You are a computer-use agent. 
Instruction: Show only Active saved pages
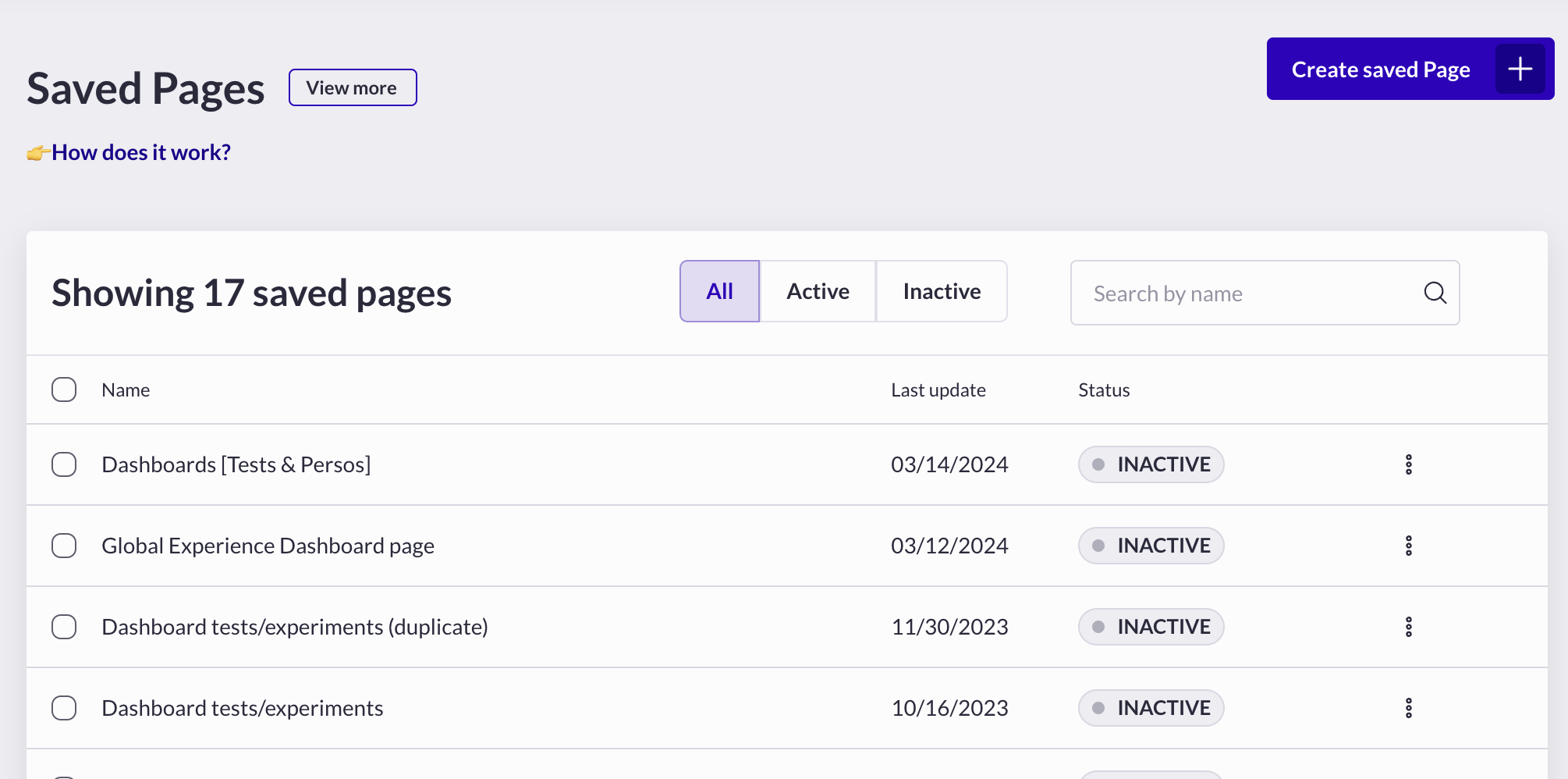818,291
